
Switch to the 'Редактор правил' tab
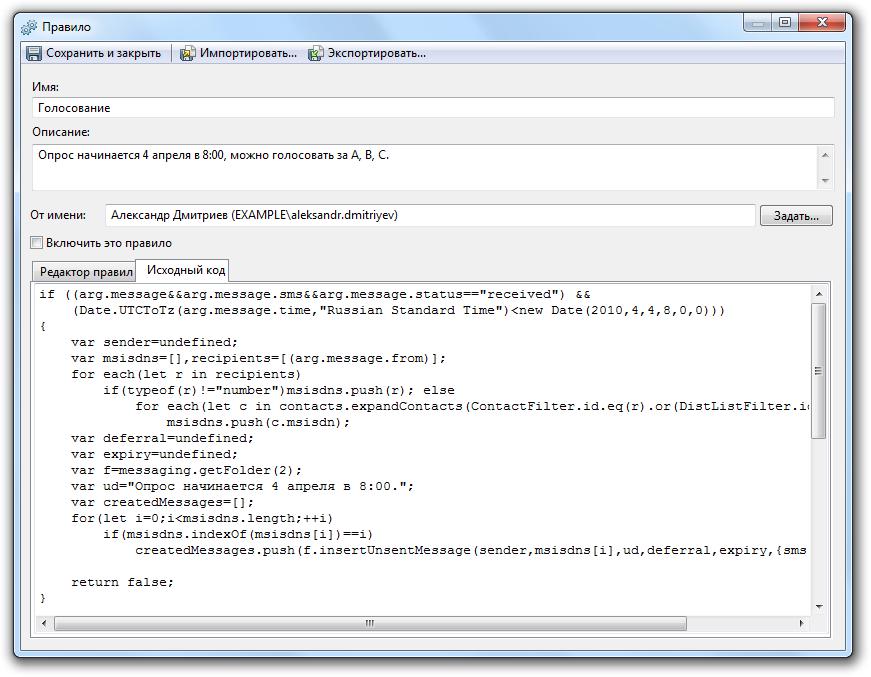(85, 272)
